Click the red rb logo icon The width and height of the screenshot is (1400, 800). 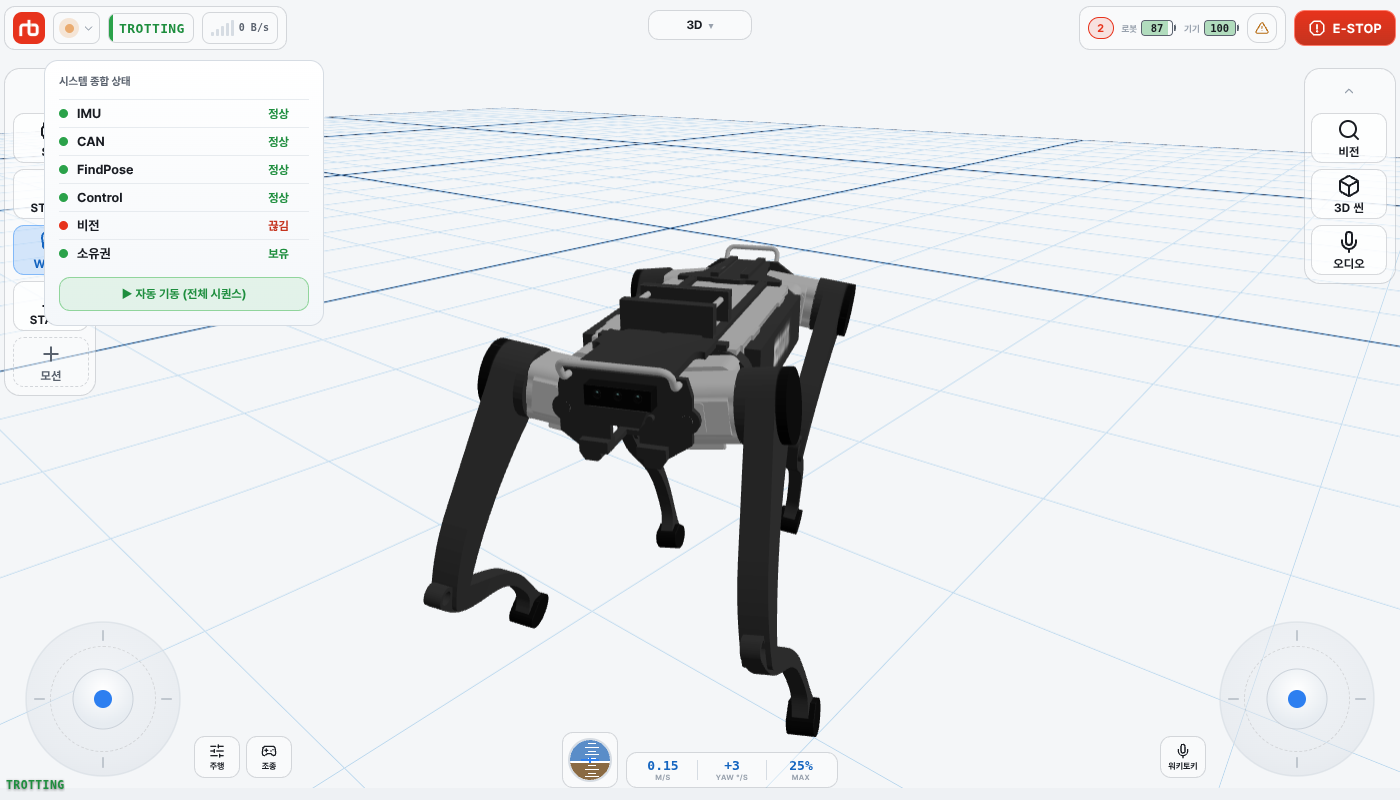[29, 28]
